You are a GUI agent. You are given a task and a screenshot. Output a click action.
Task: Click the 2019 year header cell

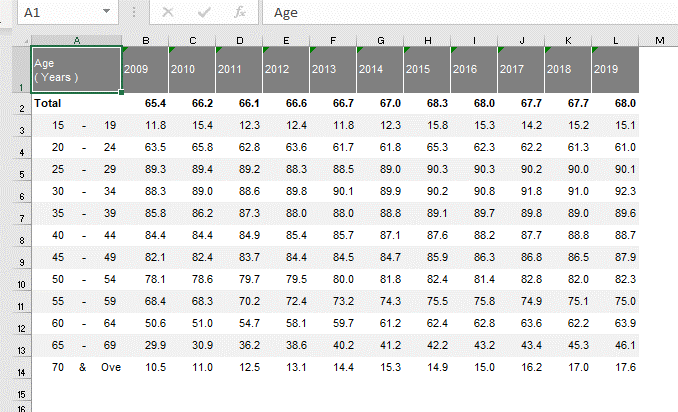(615, 69)
